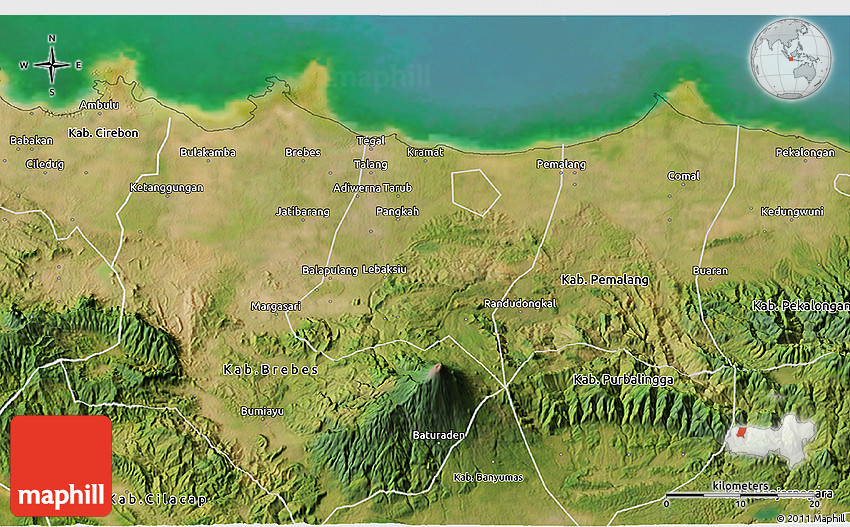Click the volcano peak above Baturaden

[x=436, y=370]
